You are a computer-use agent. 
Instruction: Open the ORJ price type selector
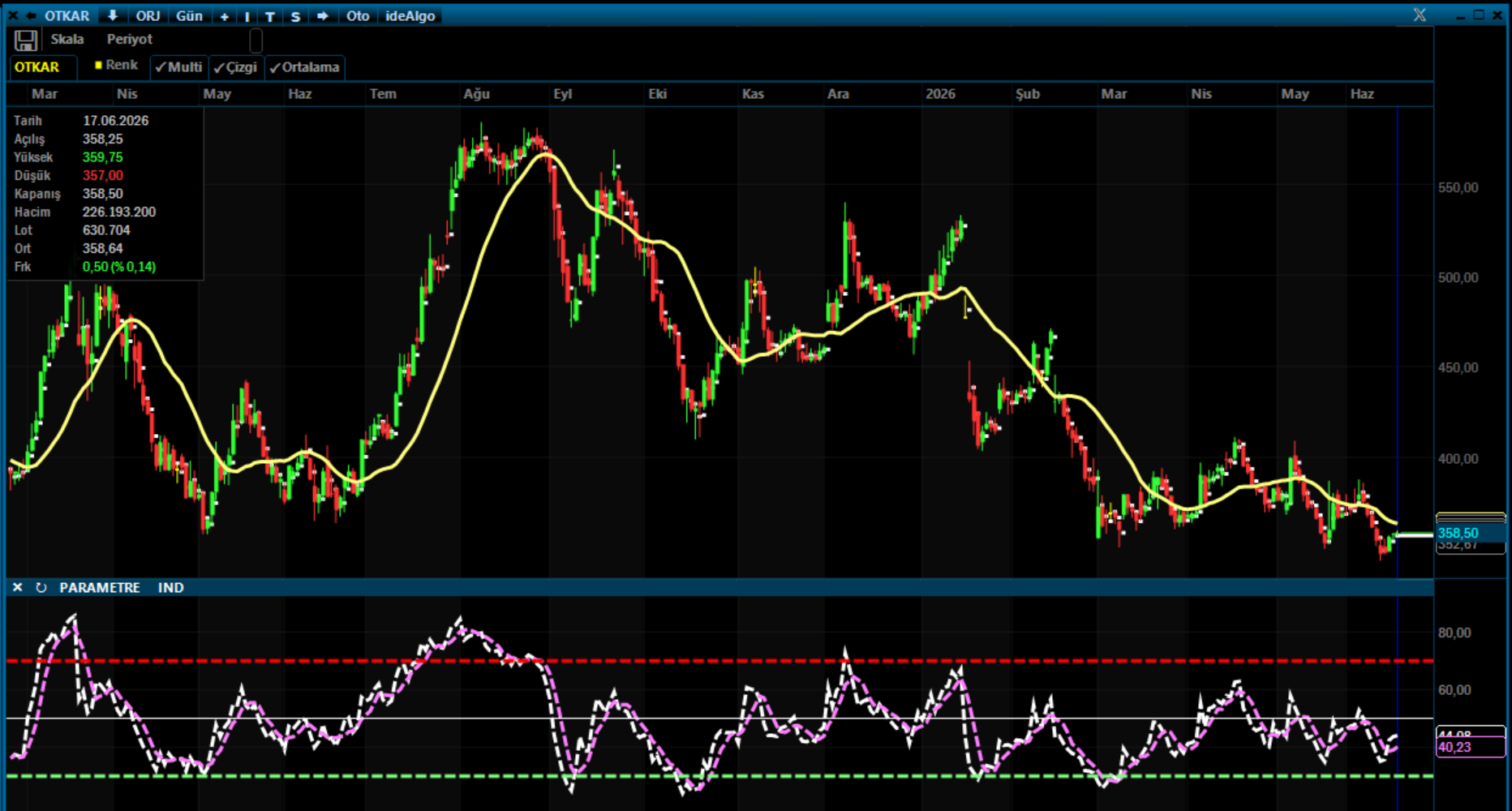tap(148, 16)
